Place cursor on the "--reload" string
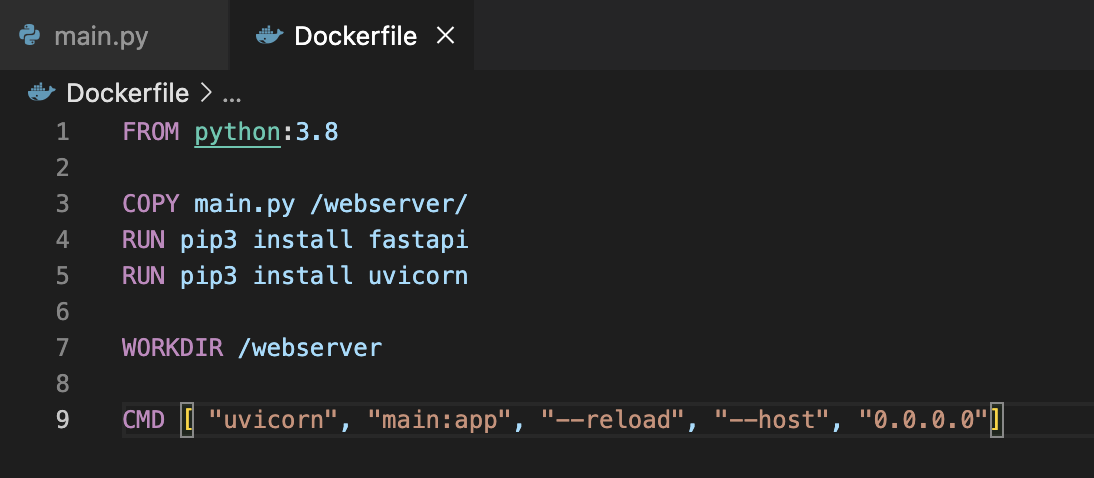1094x478 pixels. (614, 420)
